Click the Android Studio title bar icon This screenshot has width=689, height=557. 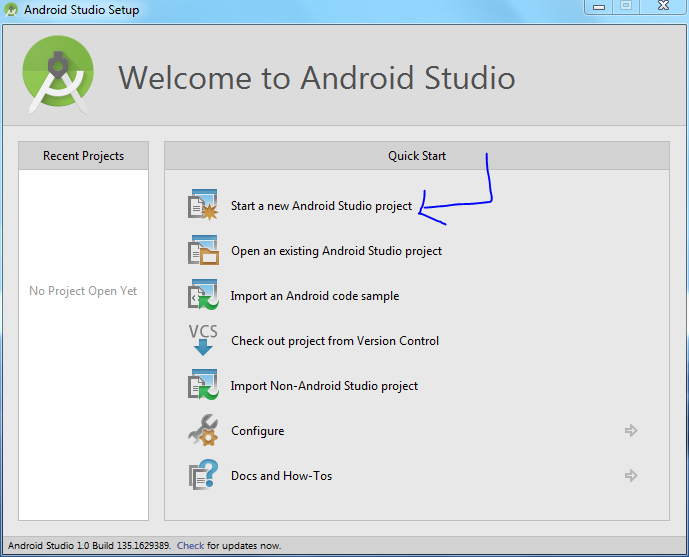[11, 9]
